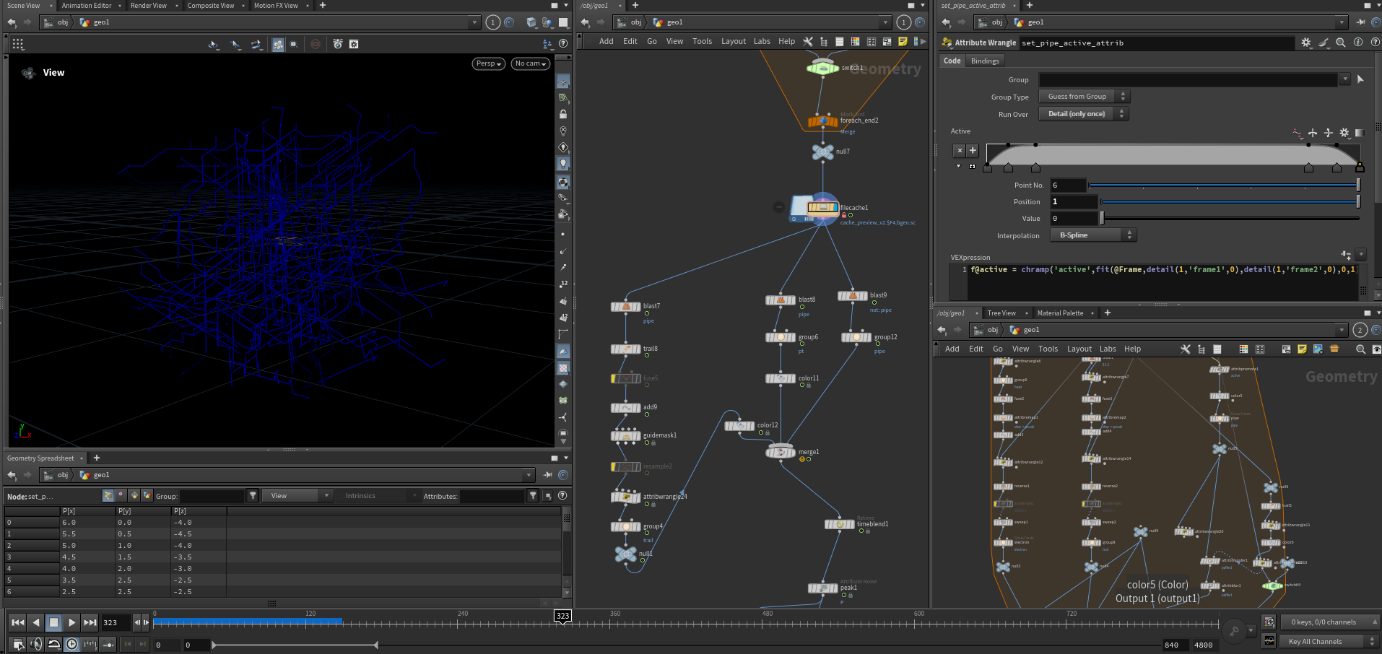Click the magnifier search icon in parameter header
This screenshot has width=1382, height=654.
pos(1340,43)
